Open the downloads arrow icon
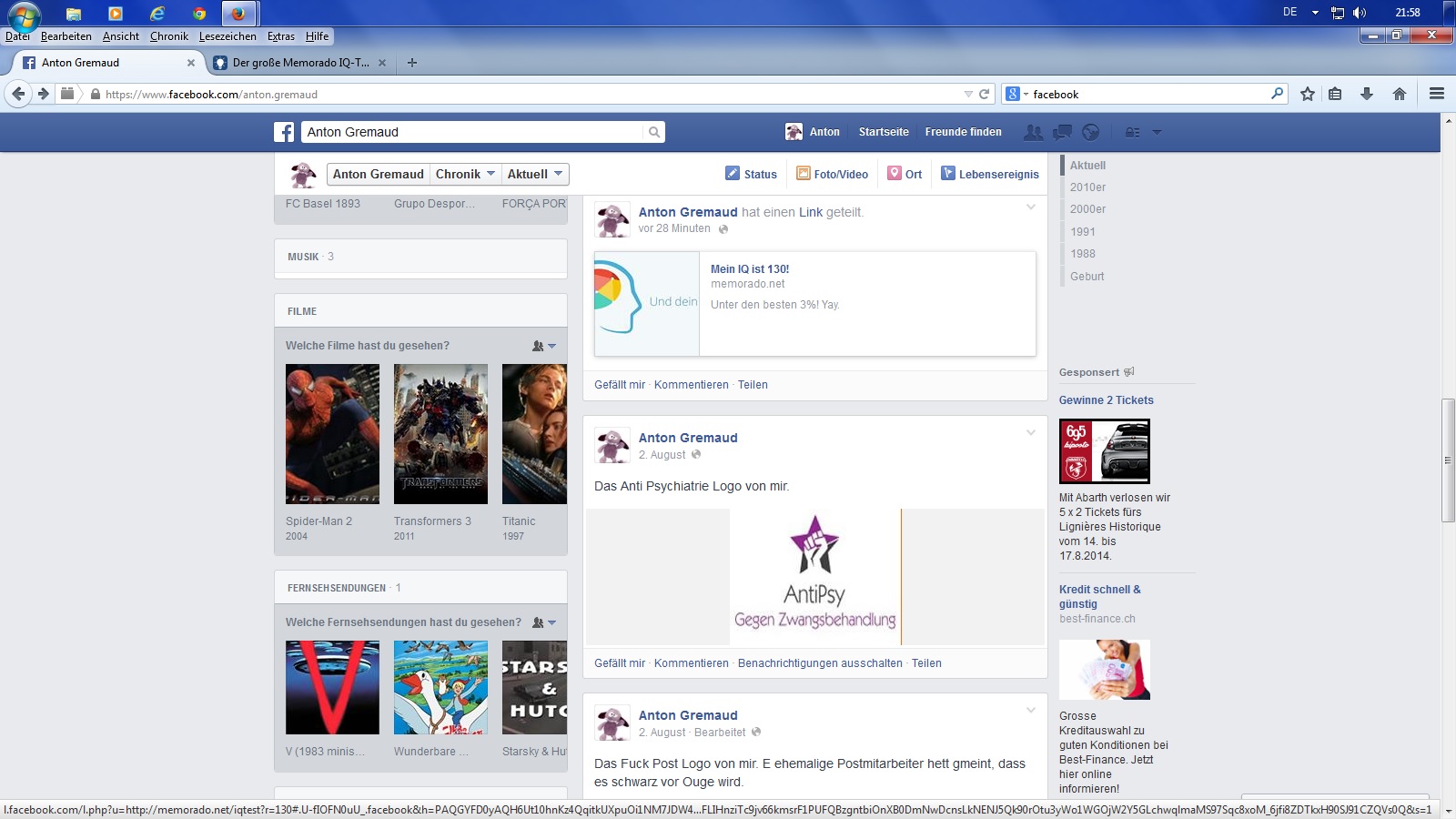 [1366, 94]
